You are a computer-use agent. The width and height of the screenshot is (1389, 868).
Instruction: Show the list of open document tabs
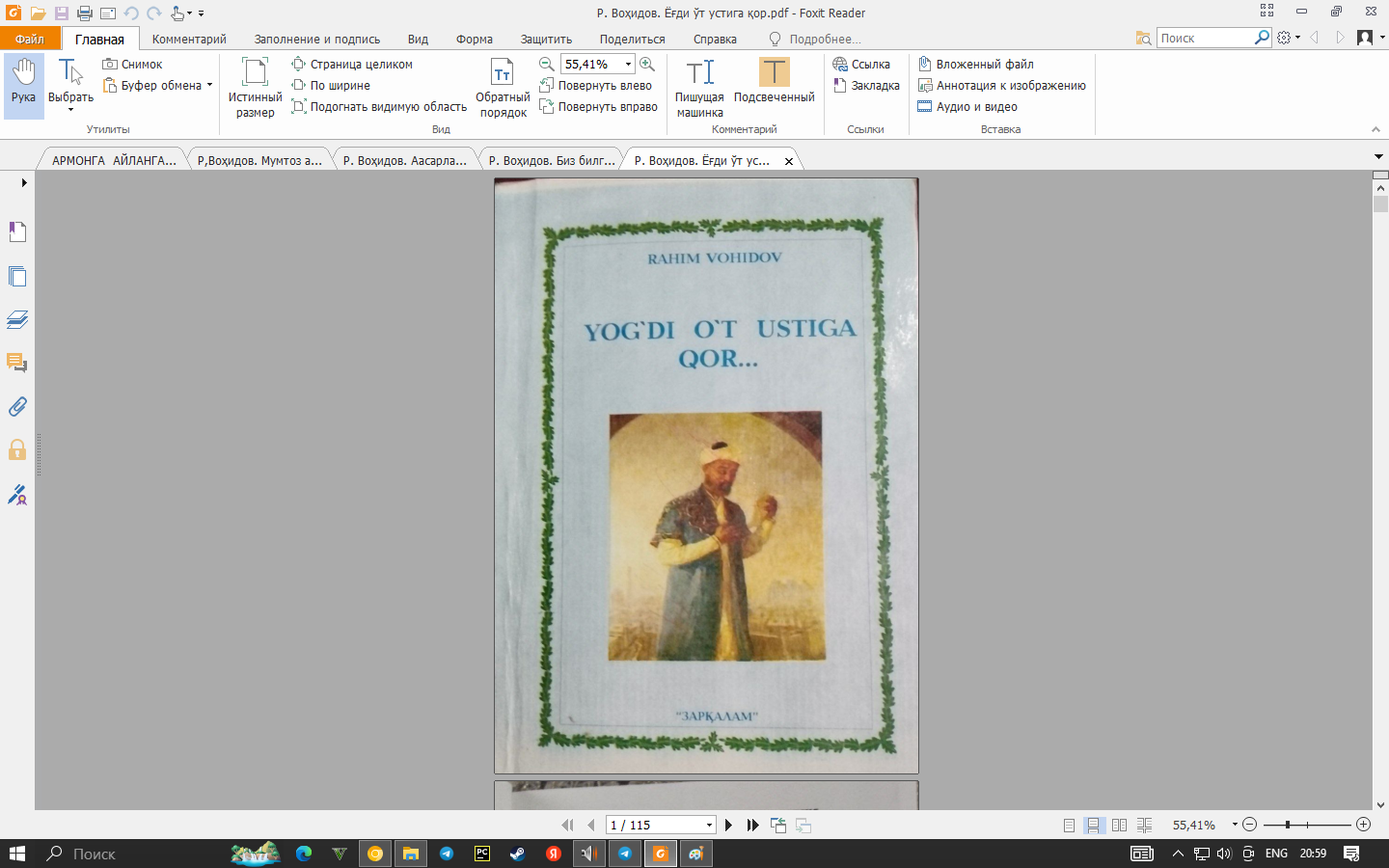point(1378,156)
